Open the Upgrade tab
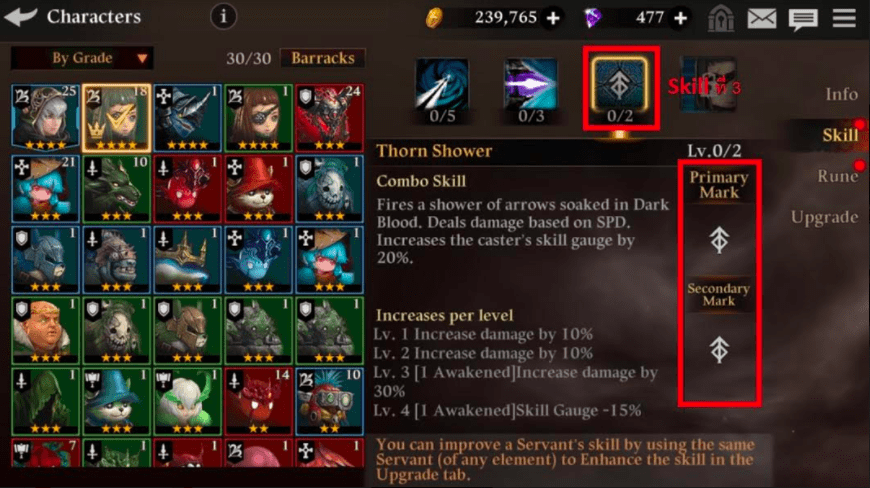 click(x=825, y=217)
